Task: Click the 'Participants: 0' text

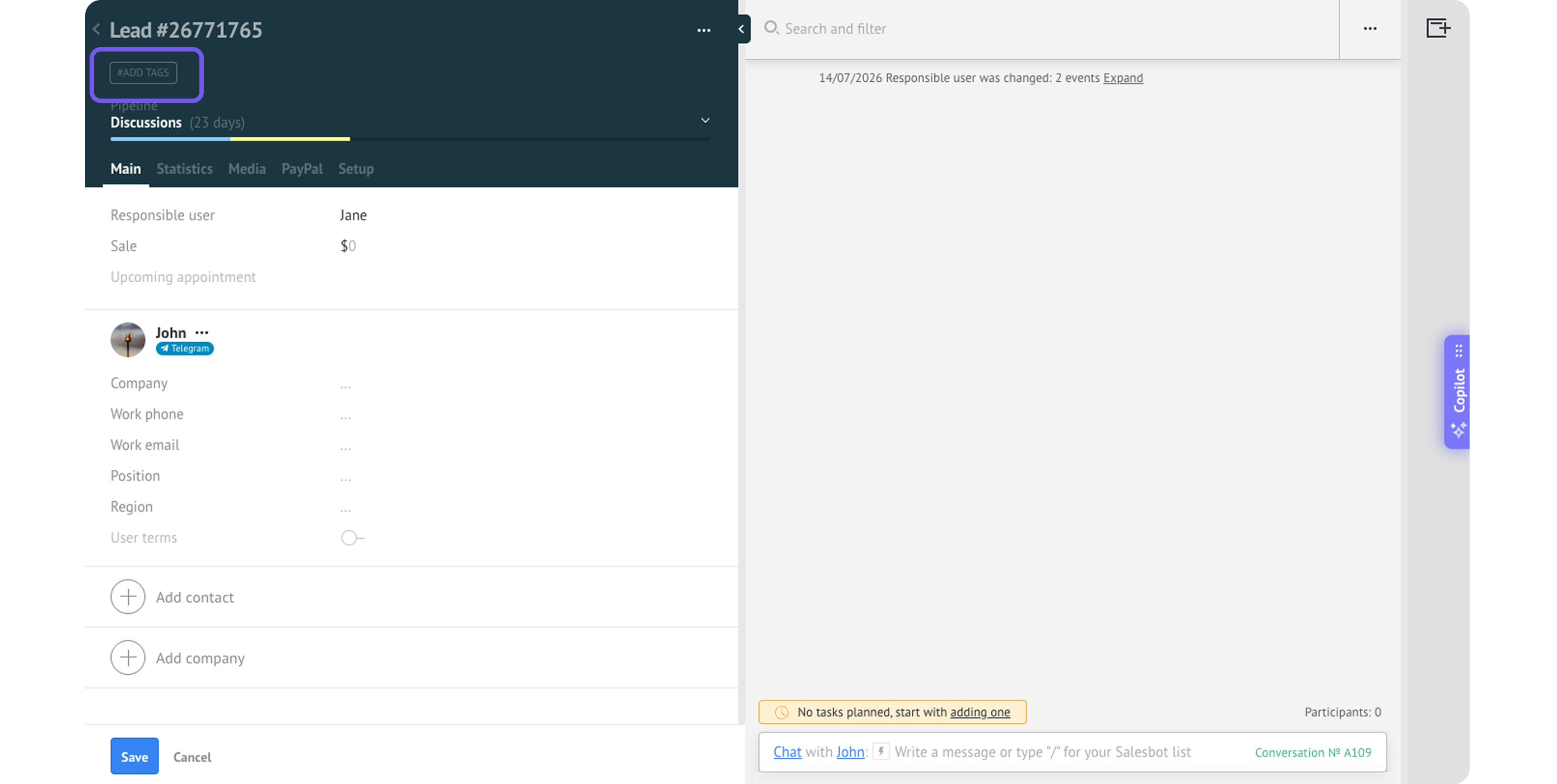Action: (x=1342, y=712)
